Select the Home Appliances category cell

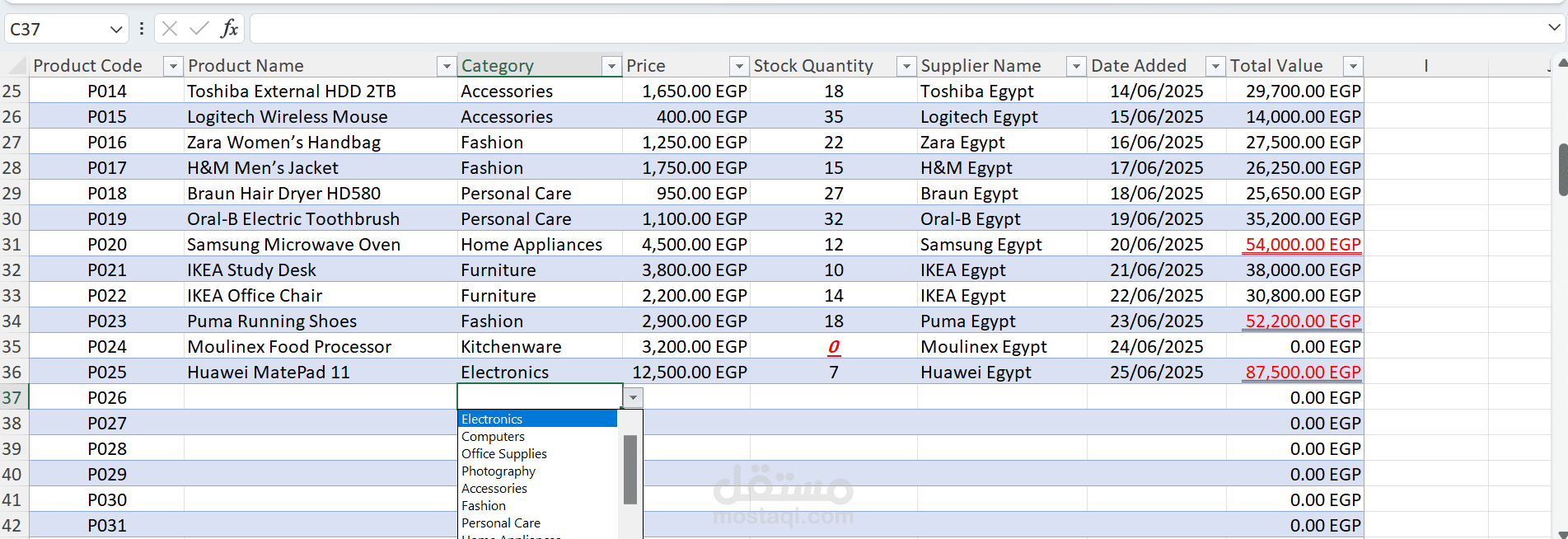pyautogui.click(x=540, y=245)
